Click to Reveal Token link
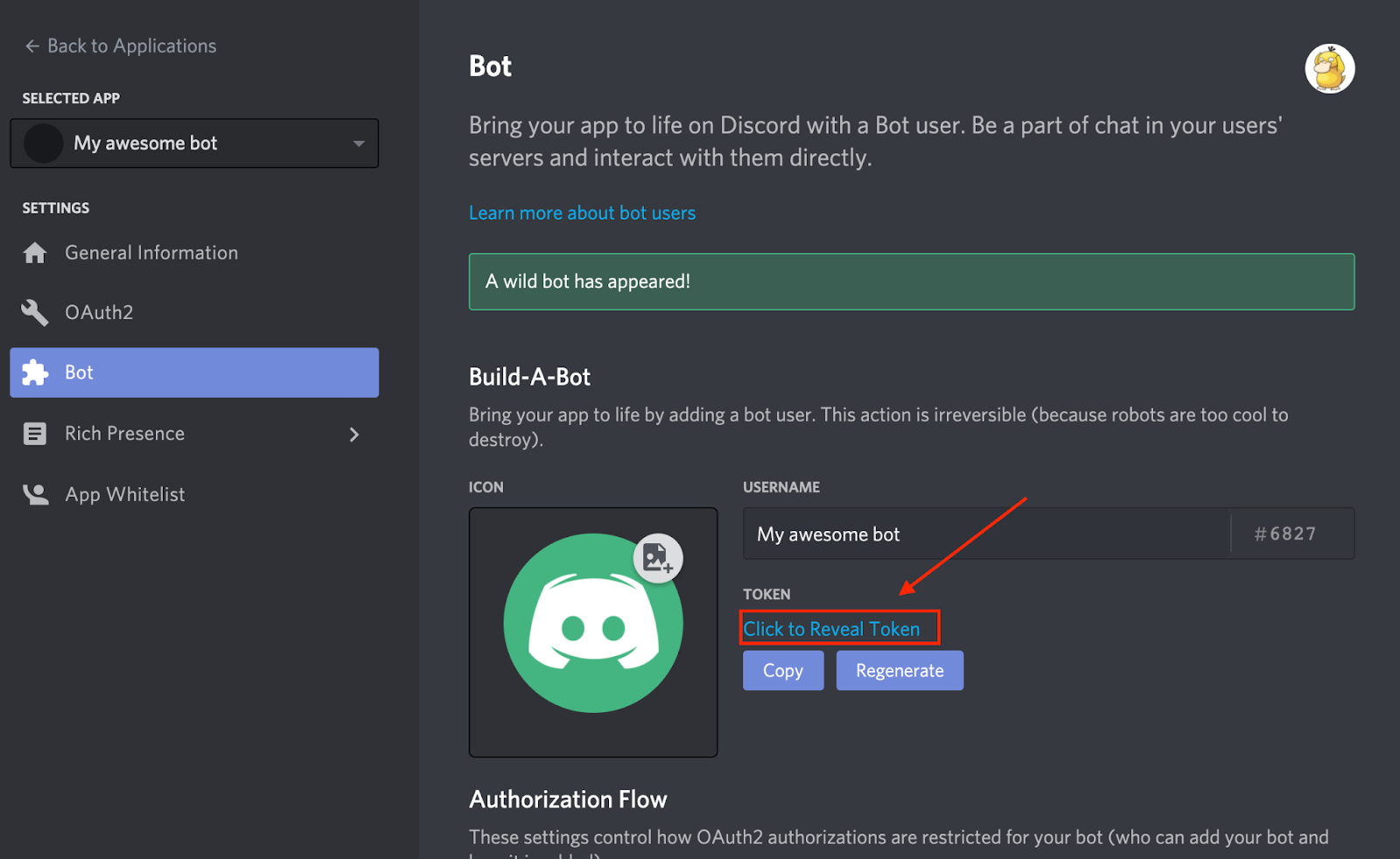 coord(831,629)
